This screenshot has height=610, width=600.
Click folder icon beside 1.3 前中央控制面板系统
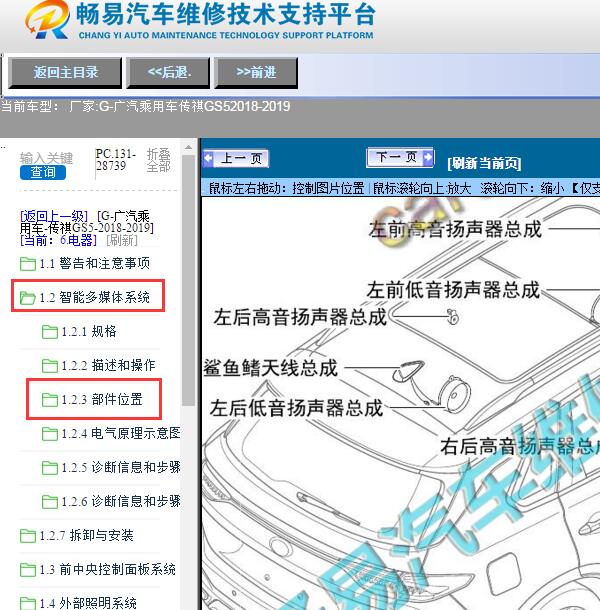tap(28, 570)
